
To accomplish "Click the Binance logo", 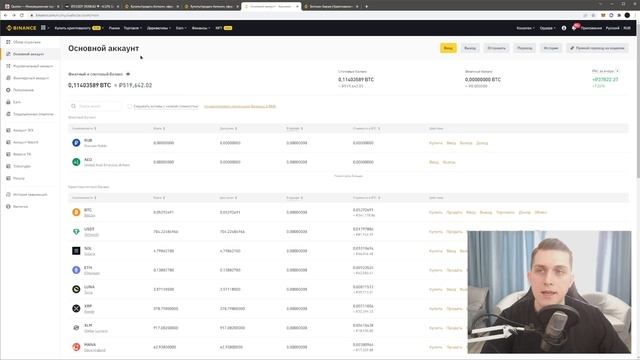I will click(22, 28).
